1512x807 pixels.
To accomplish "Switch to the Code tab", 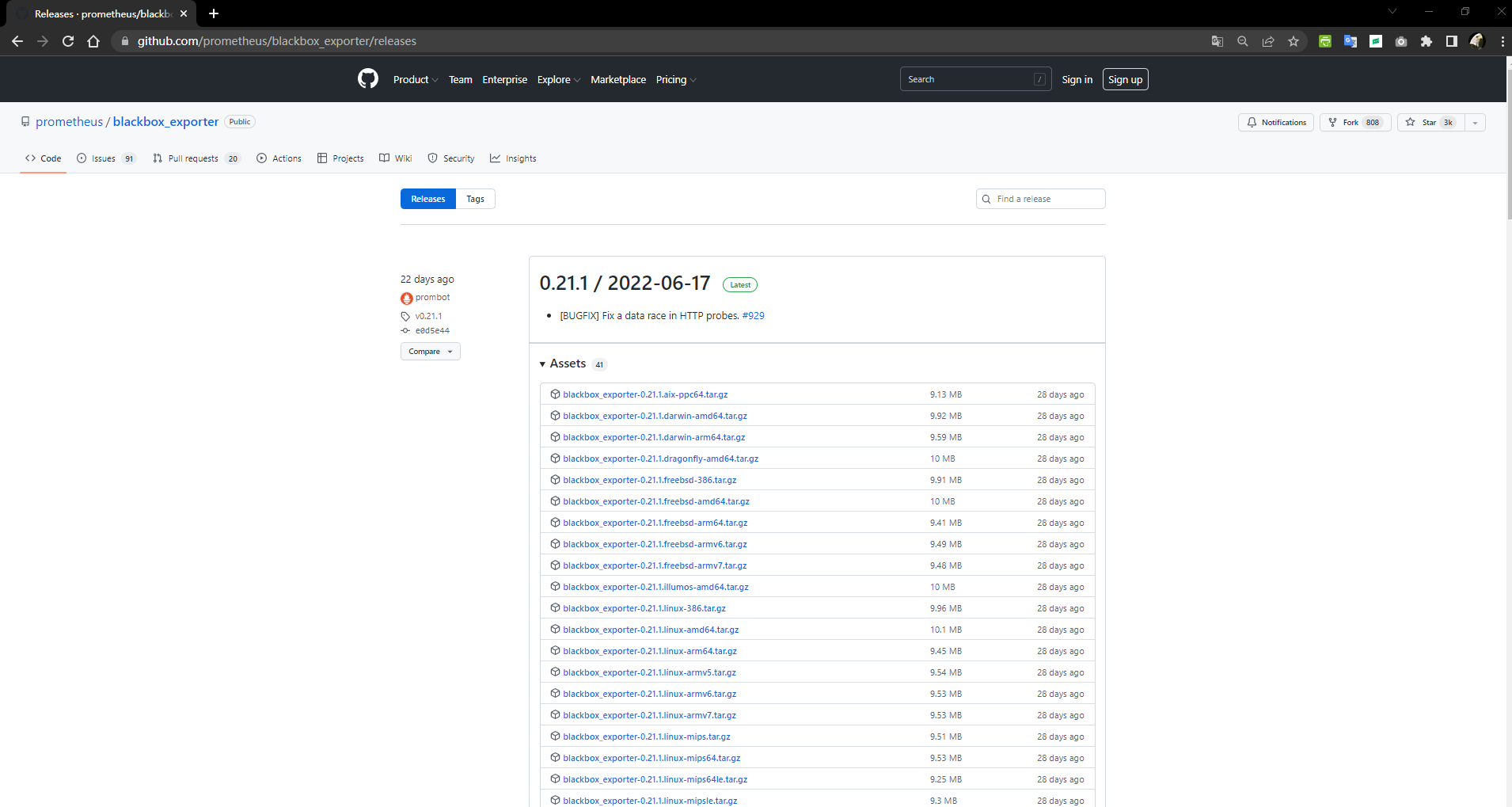I will 43,158.
